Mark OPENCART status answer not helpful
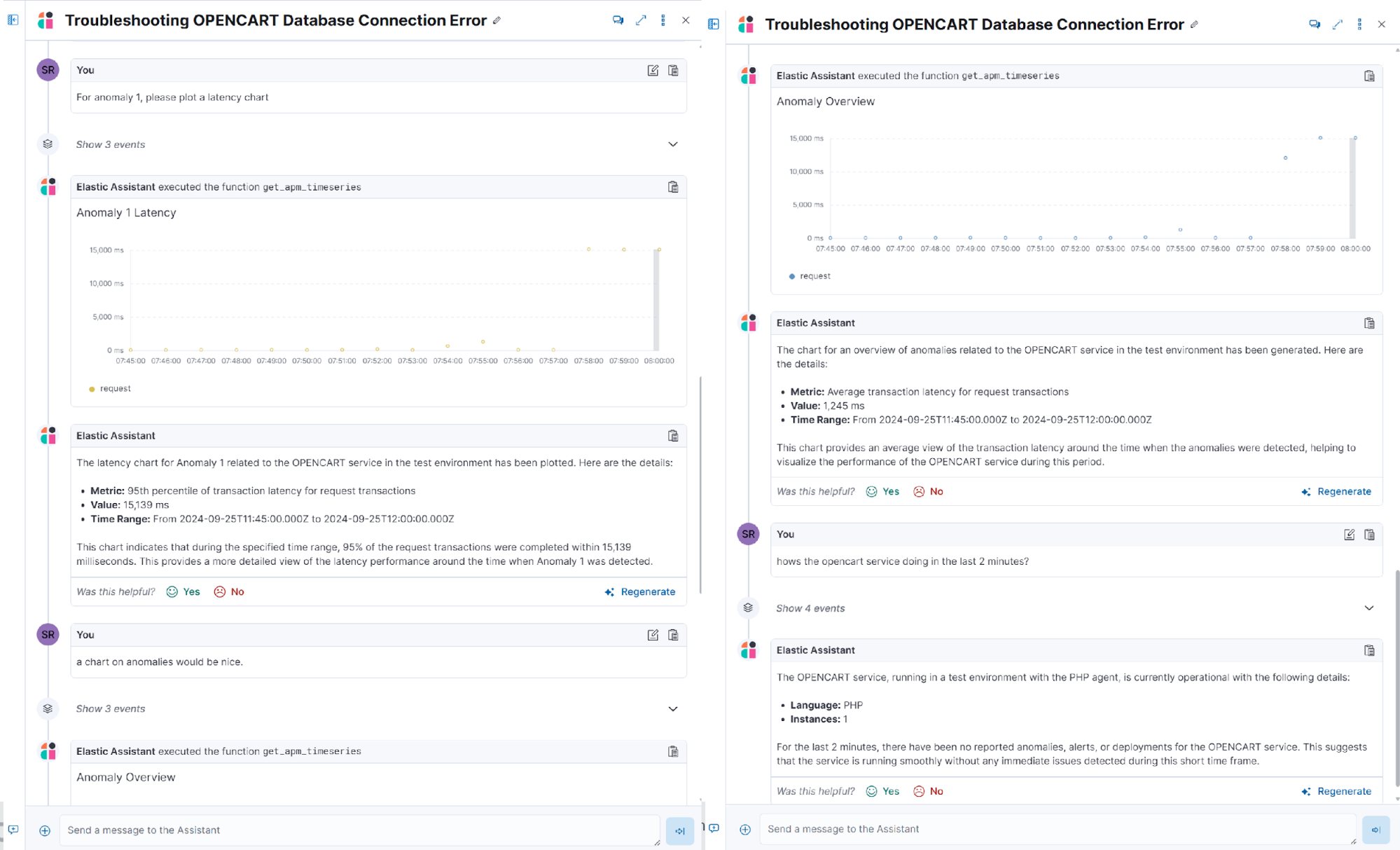The width and height of the screenshot is (1400, 850). coord(929,792)
